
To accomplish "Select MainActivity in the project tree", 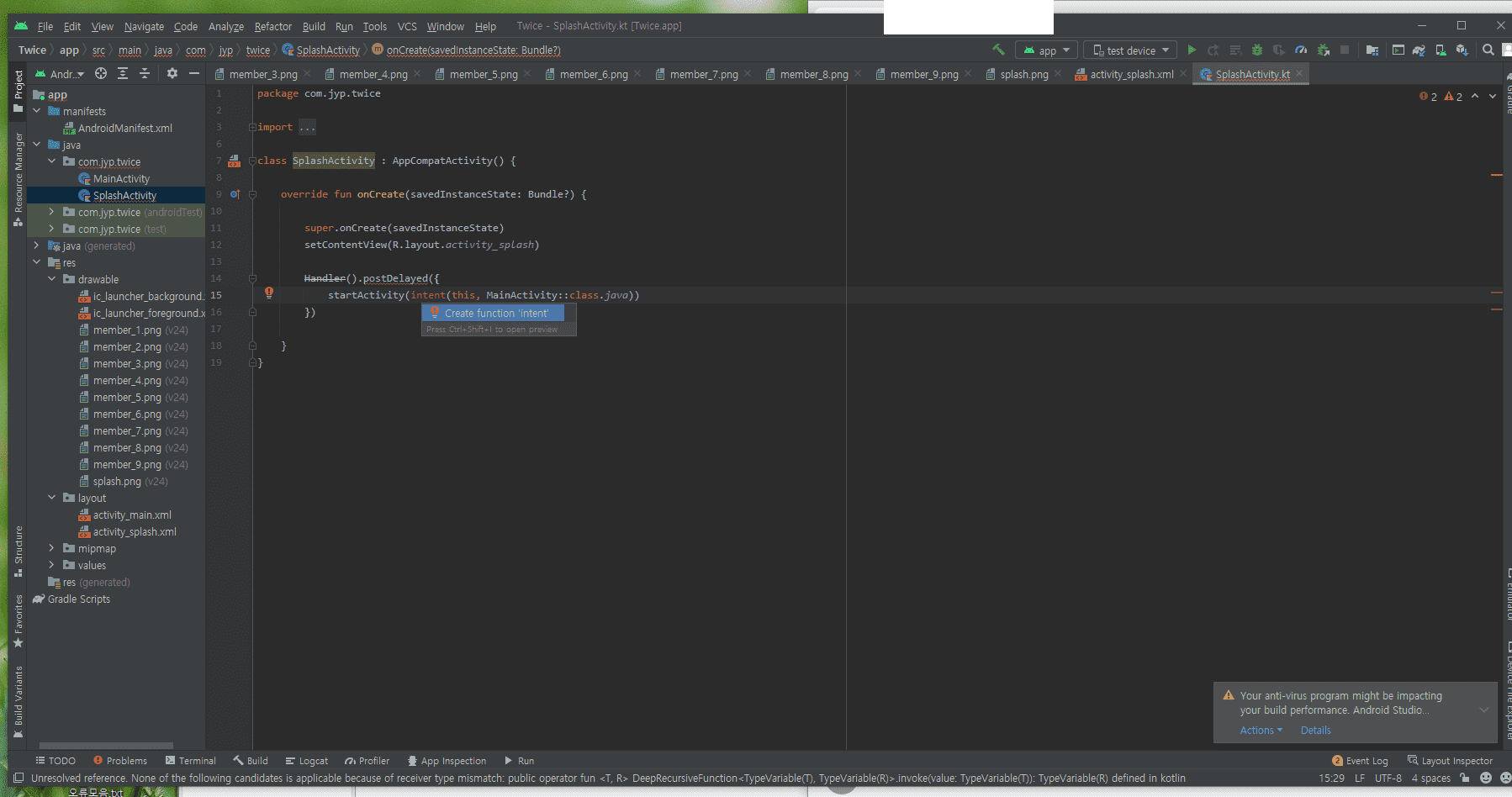I will click(121, 178).
